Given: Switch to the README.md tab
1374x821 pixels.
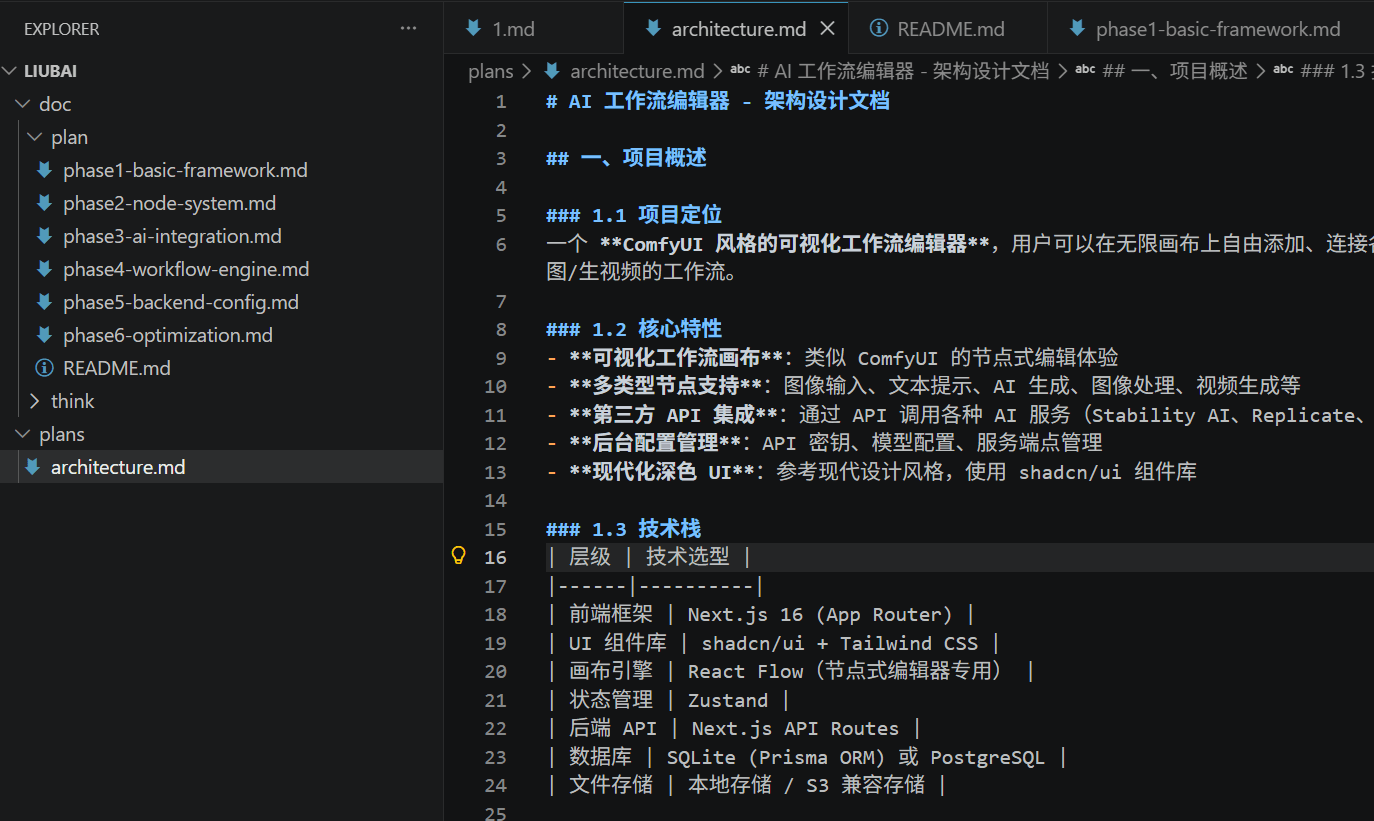Looking at the screenshot, I should point(950,29).
